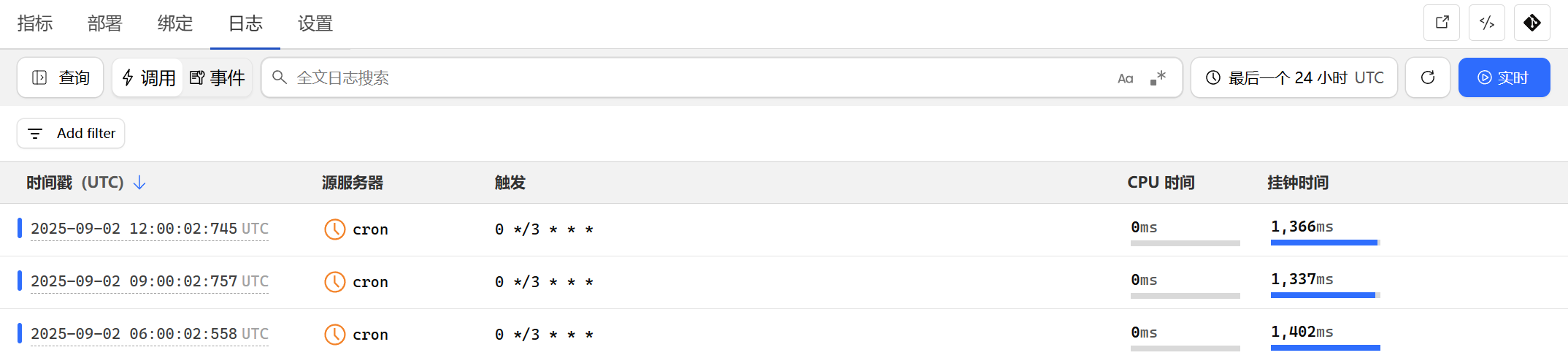Go to the 指标 tab
Screen dimensions: 1568x358
click(35, 23)
